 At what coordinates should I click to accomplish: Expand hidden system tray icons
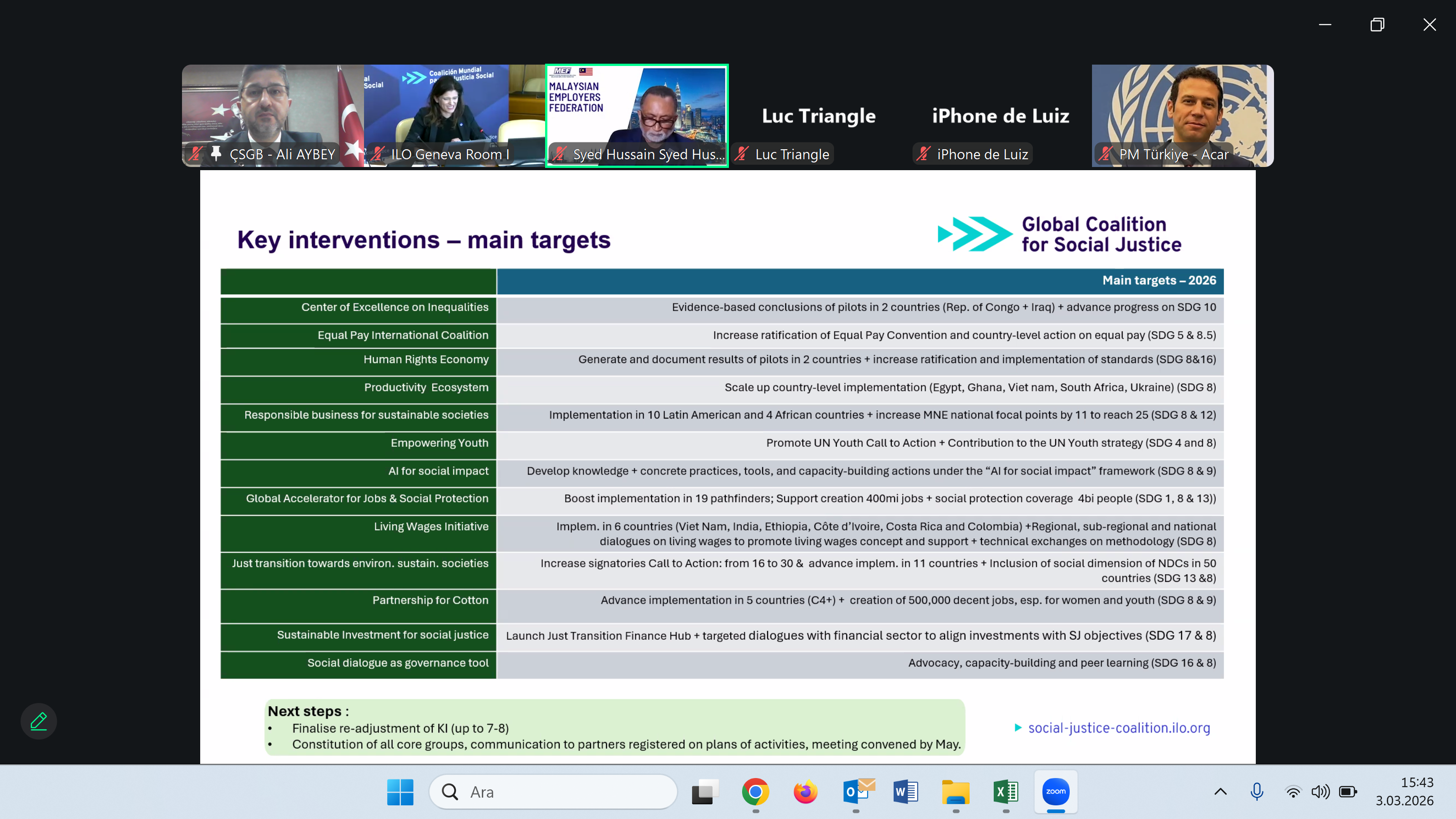(x=1220, y=792)
